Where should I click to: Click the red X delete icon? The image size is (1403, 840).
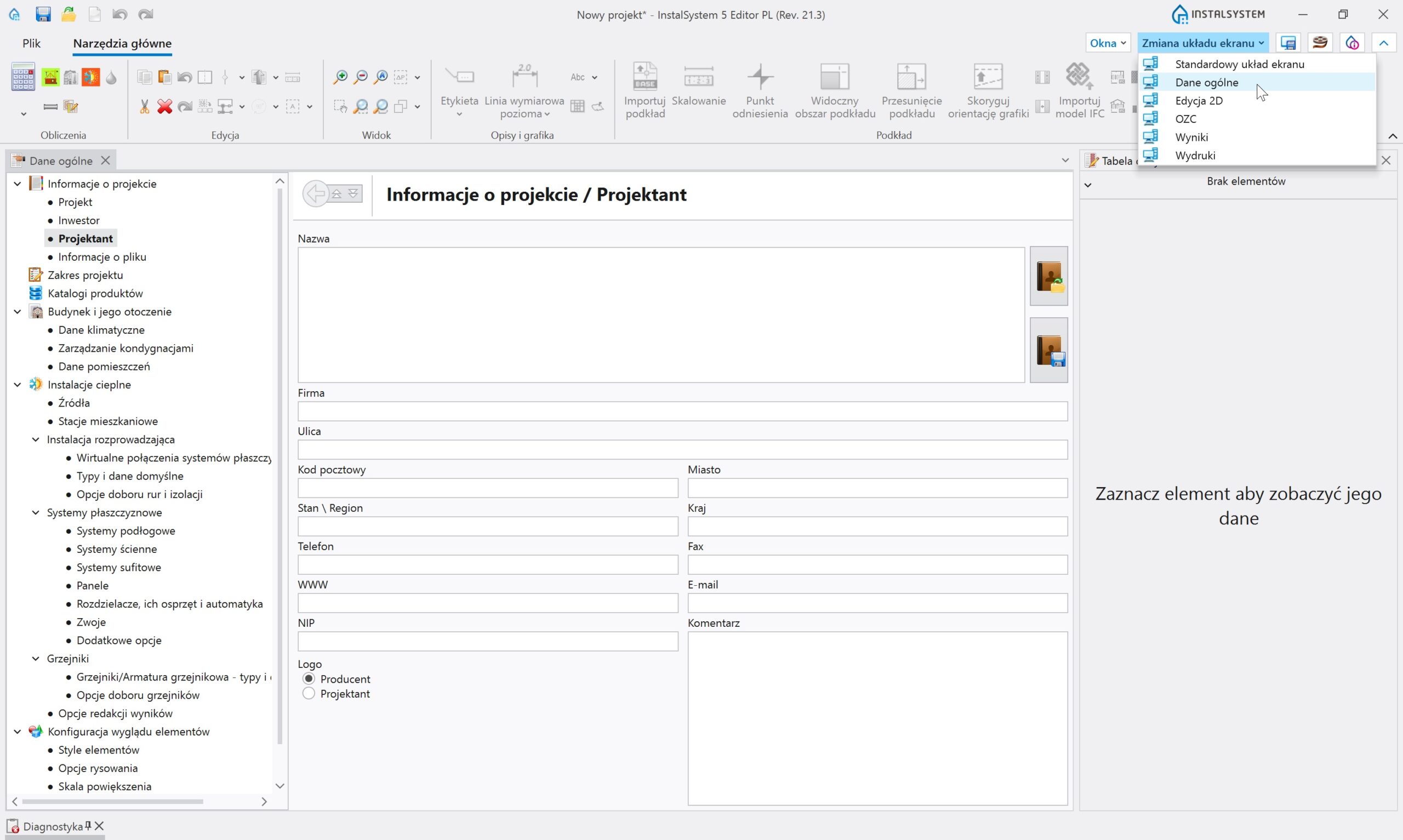pyautogui.click(x=165, y=106)
